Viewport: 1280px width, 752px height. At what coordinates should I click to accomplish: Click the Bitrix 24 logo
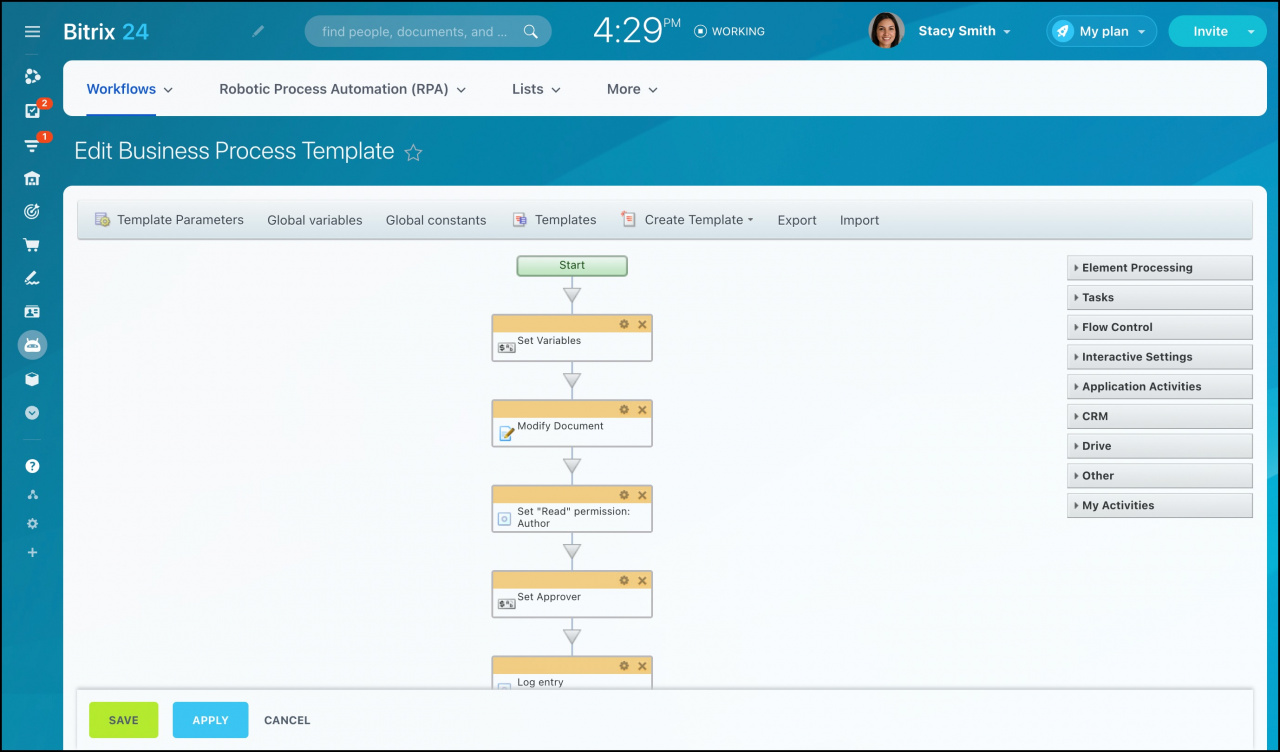tap(106, 31)
